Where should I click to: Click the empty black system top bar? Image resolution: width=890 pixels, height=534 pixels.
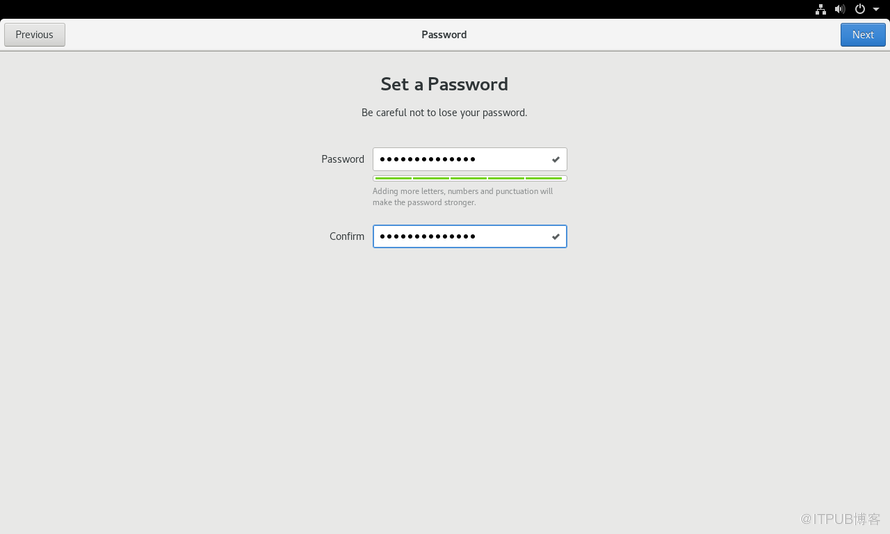click(400, 9)
